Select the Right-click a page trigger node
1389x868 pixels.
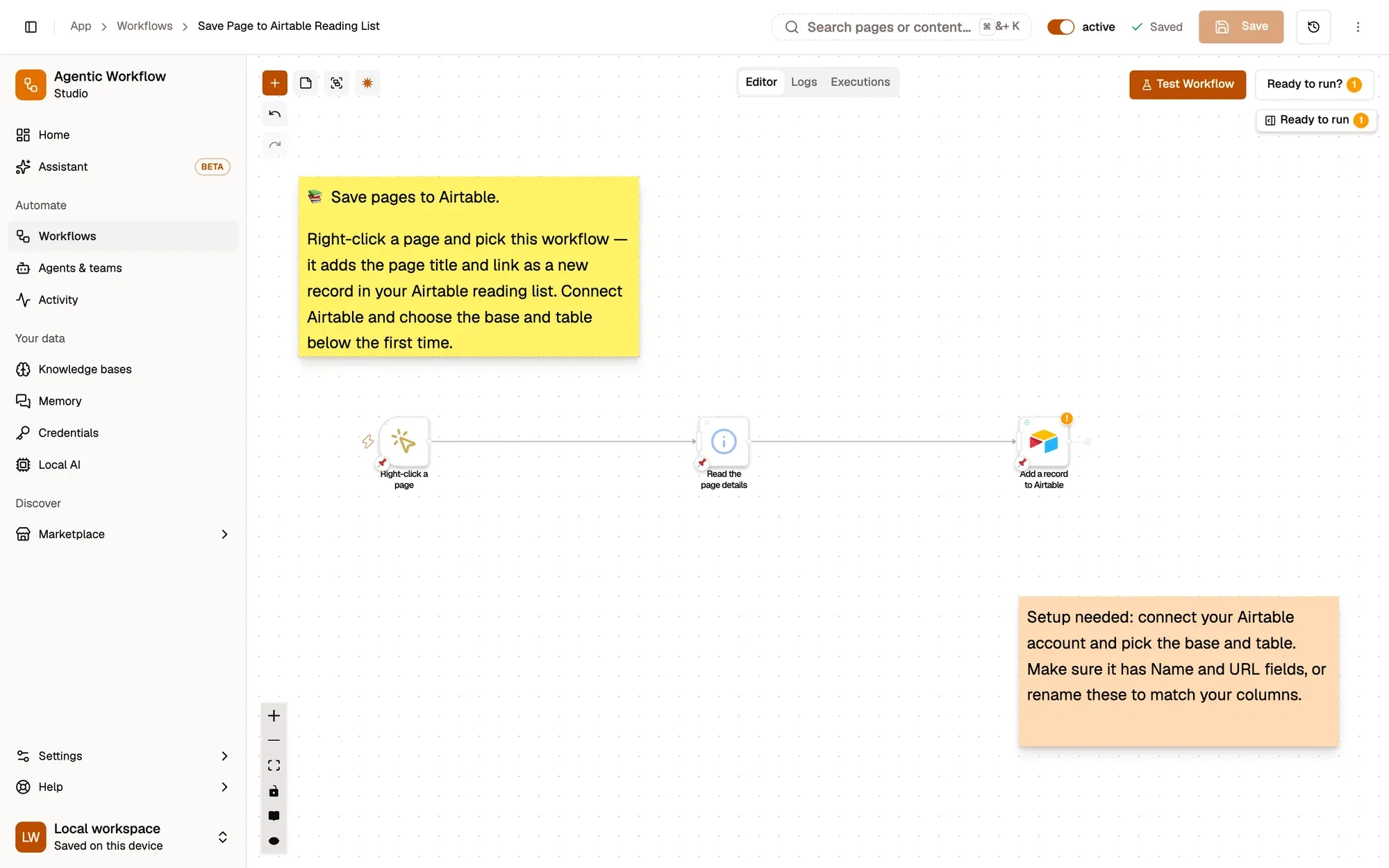point(404,442)
